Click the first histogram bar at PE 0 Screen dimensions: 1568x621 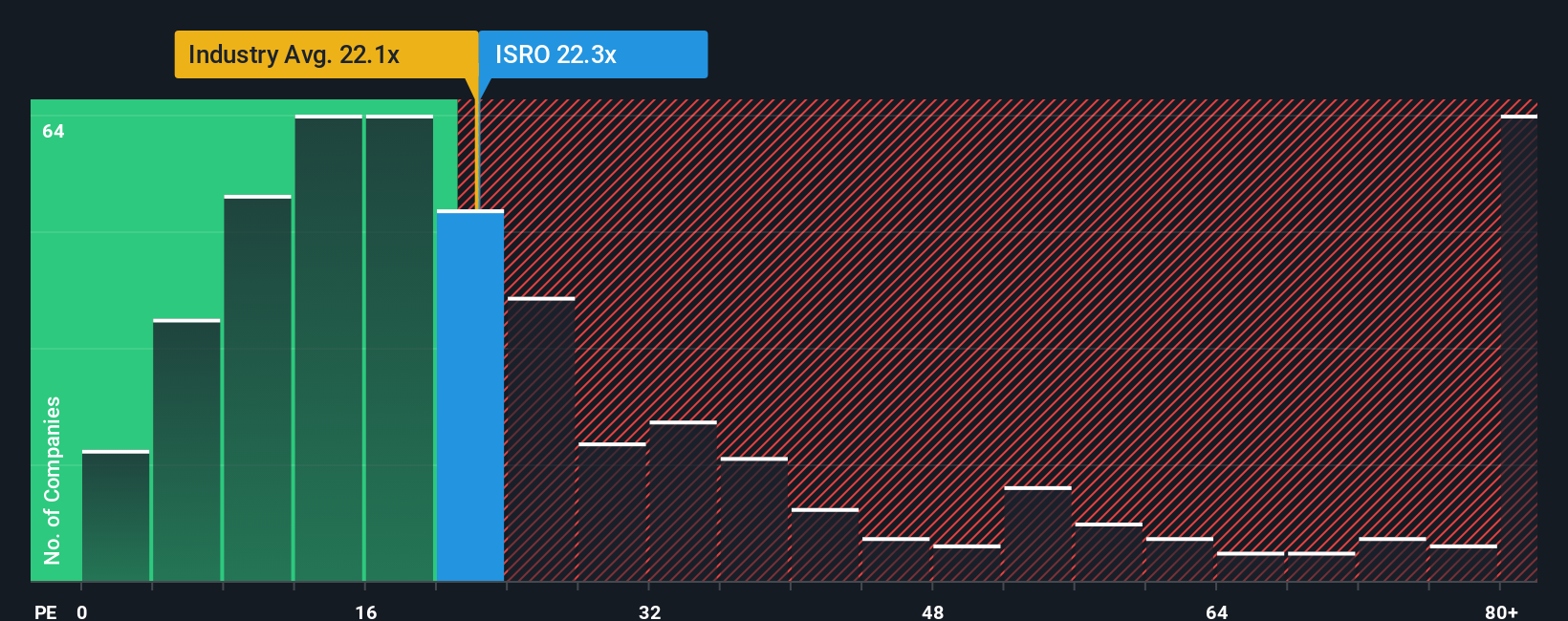tap(116, 516)
